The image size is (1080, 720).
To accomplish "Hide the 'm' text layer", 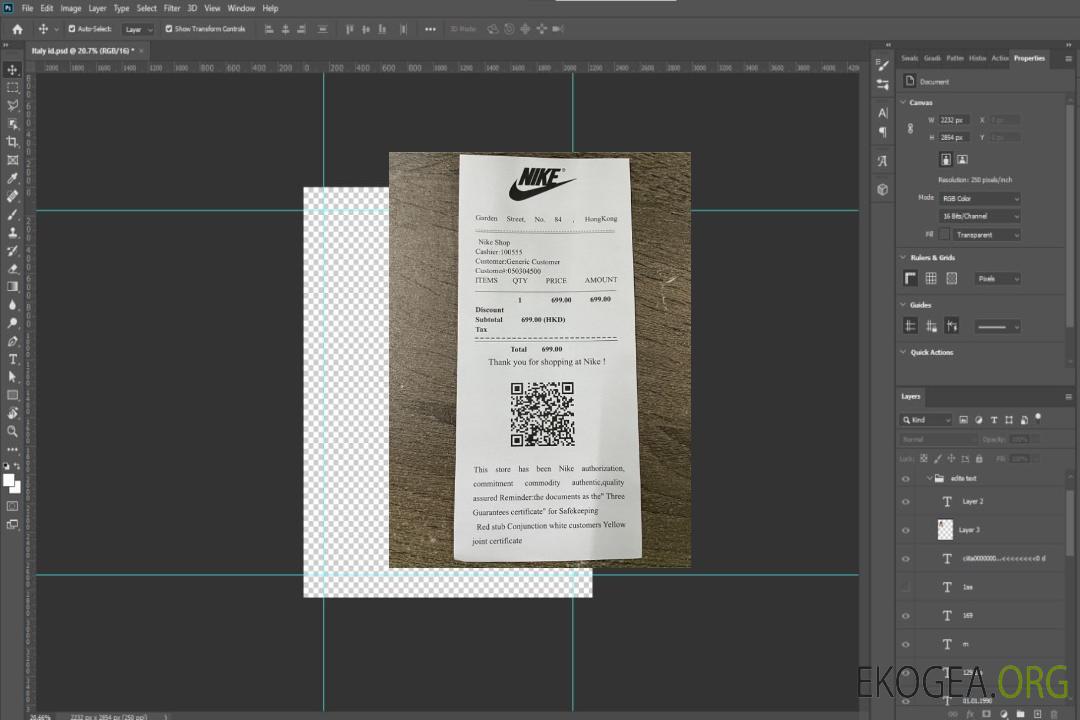I will 906,645.
